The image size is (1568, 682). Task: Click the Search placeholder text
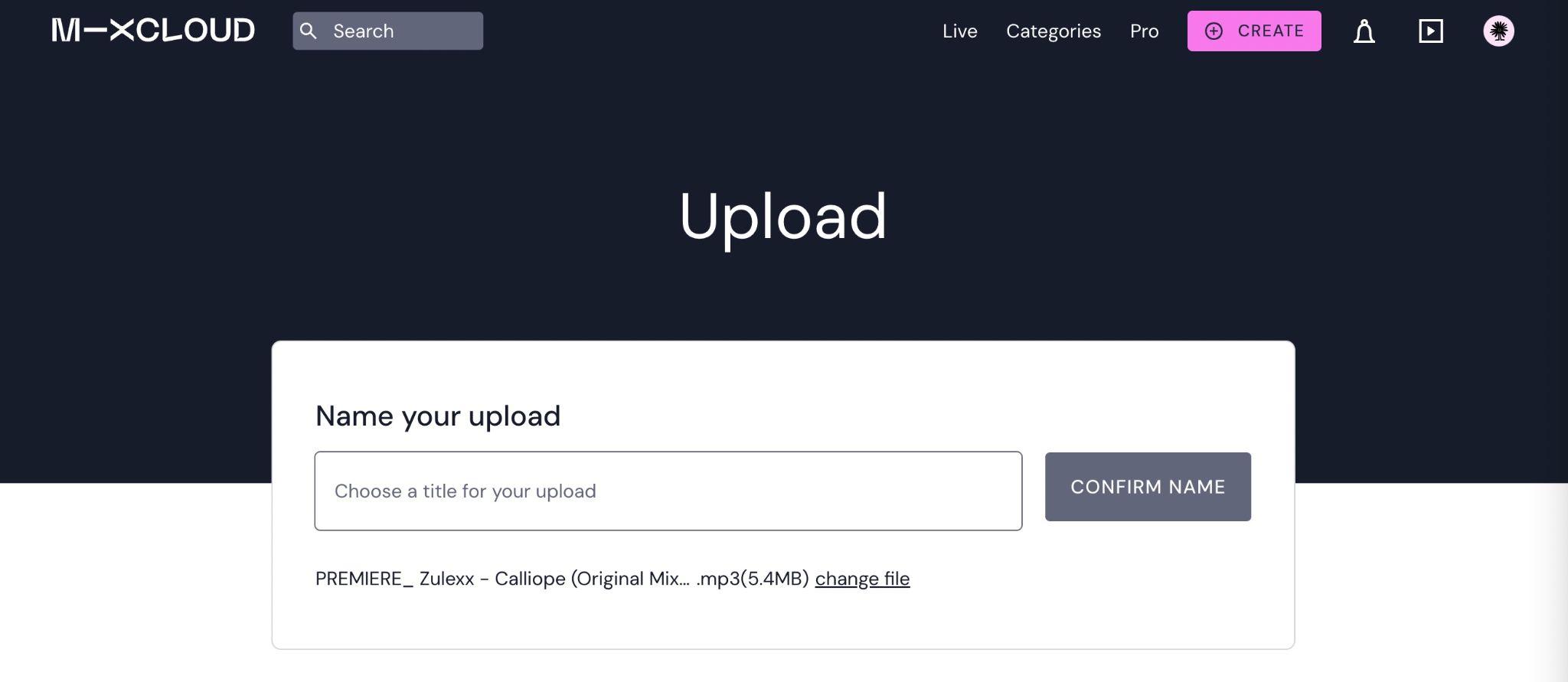[364, 31]
